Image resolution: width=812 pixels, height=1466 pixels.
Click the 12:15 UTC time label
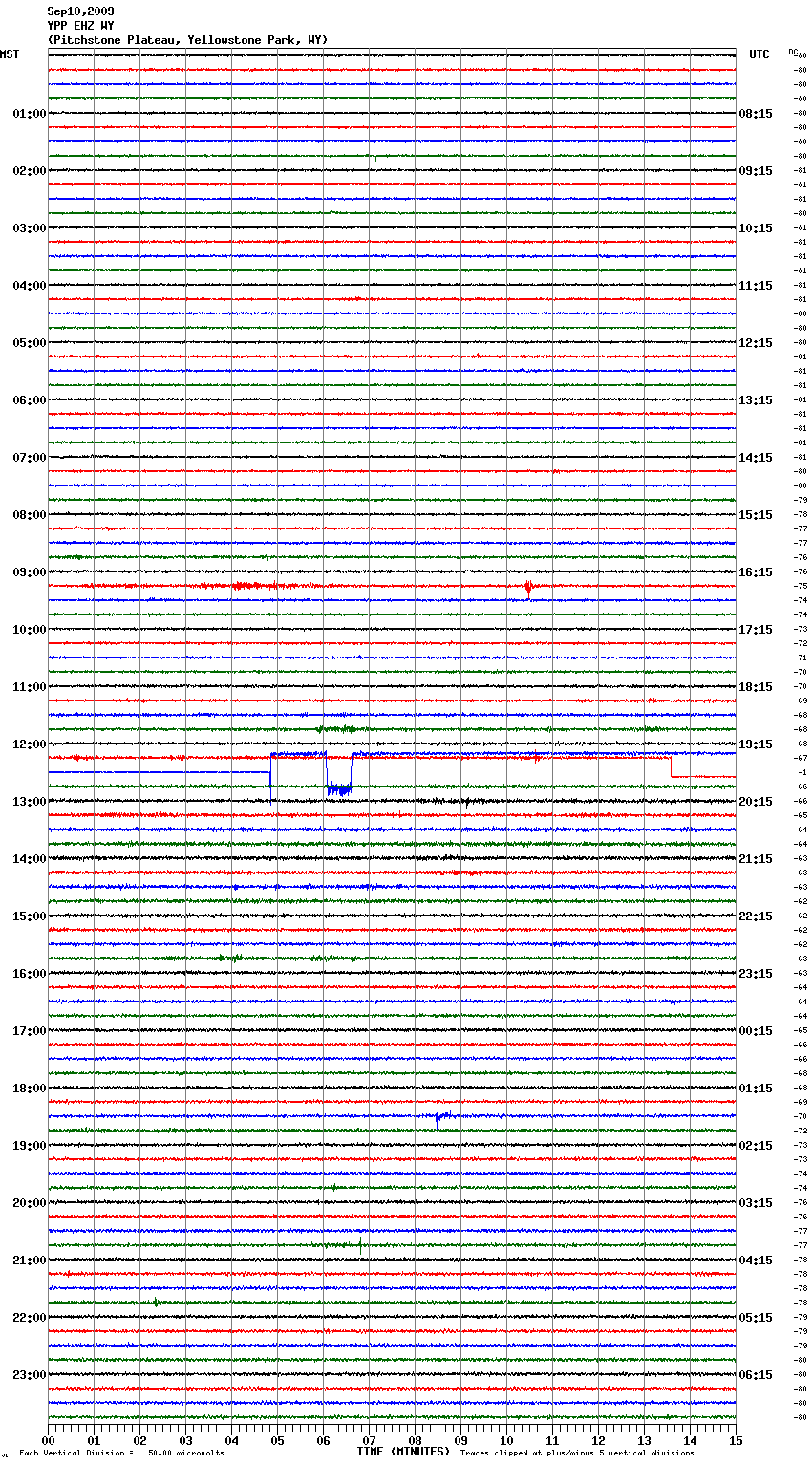pyautogui.click(x=756, y=343)
